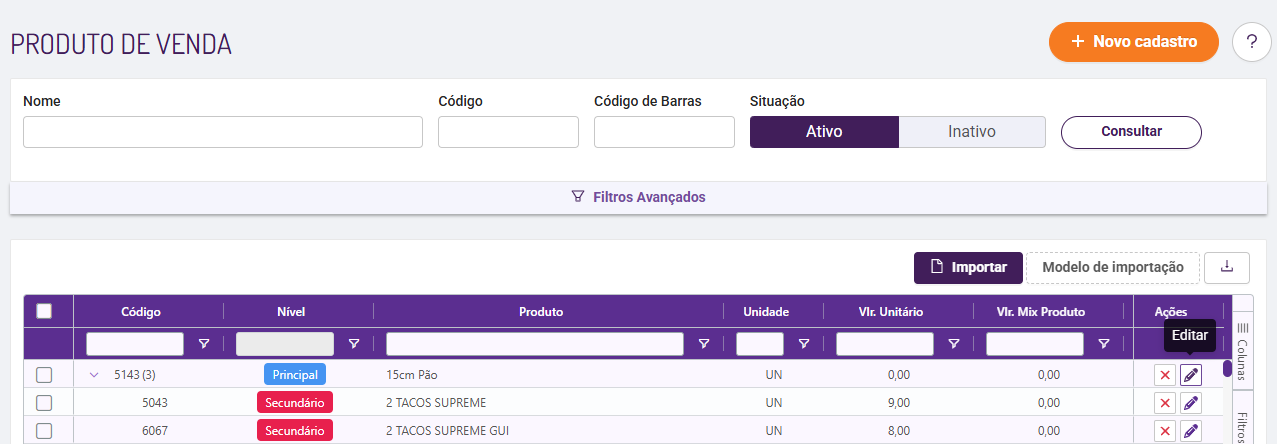1277x444 pixels.
Task: Switch Situação to Inativo
Action: click(x=972, y=132)
